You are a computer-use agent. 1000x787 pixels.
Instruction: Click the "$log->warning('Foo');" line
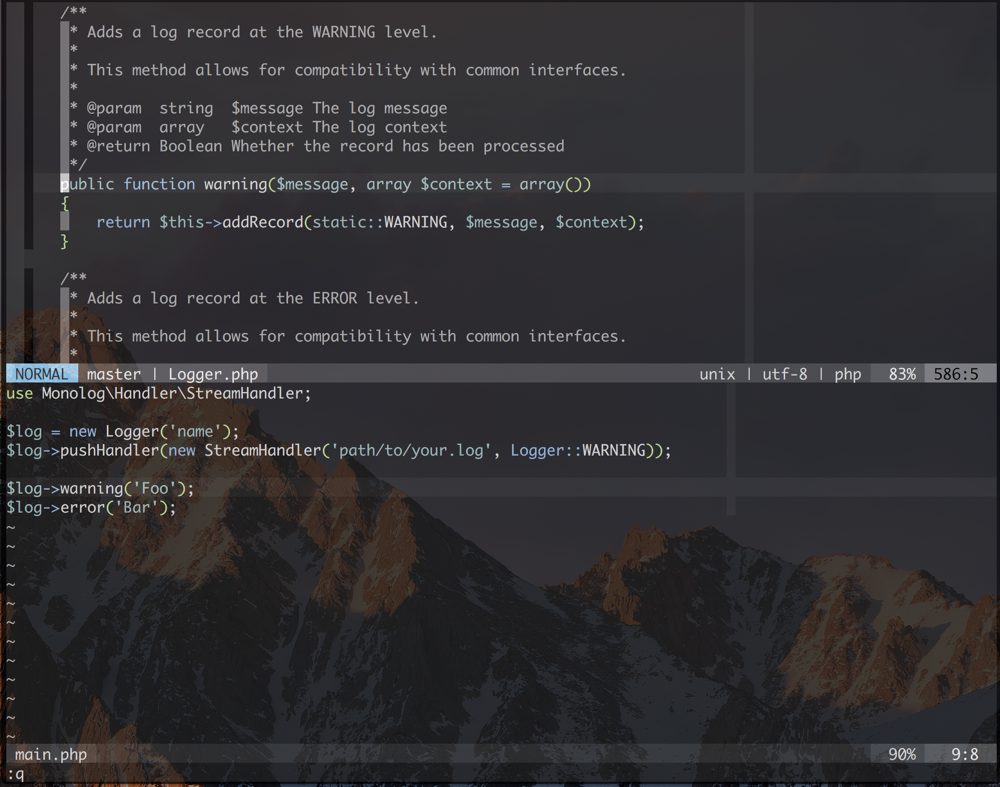click(x=100, y=489)
